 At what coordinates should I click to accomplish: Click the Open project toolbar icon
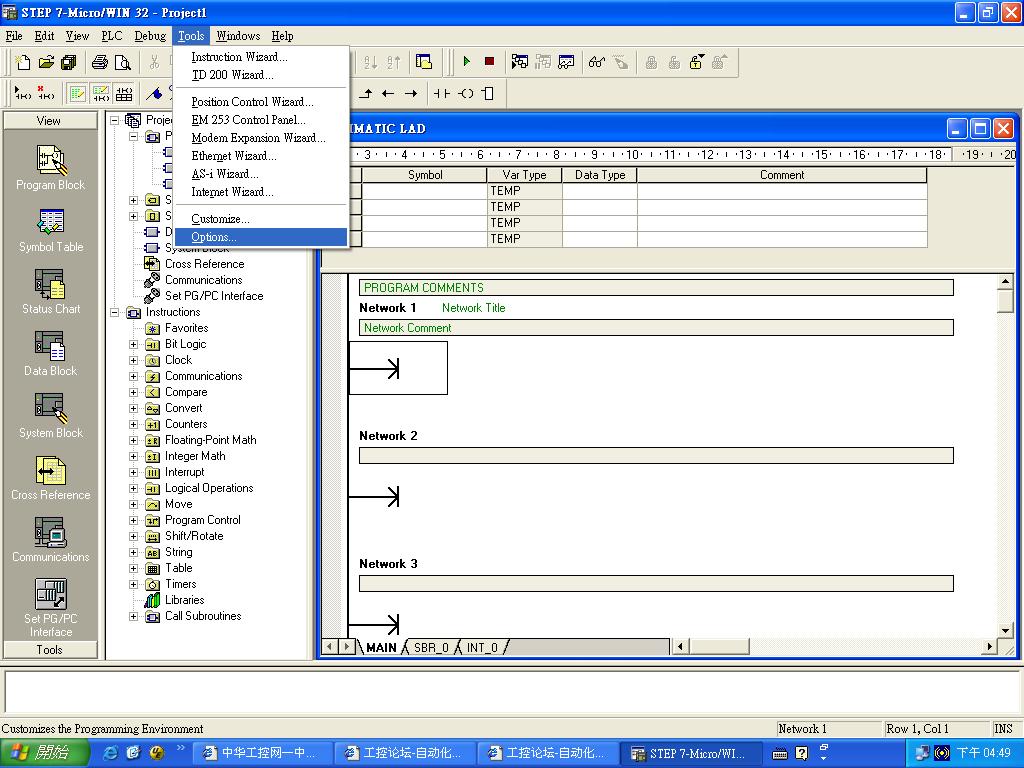46,63
